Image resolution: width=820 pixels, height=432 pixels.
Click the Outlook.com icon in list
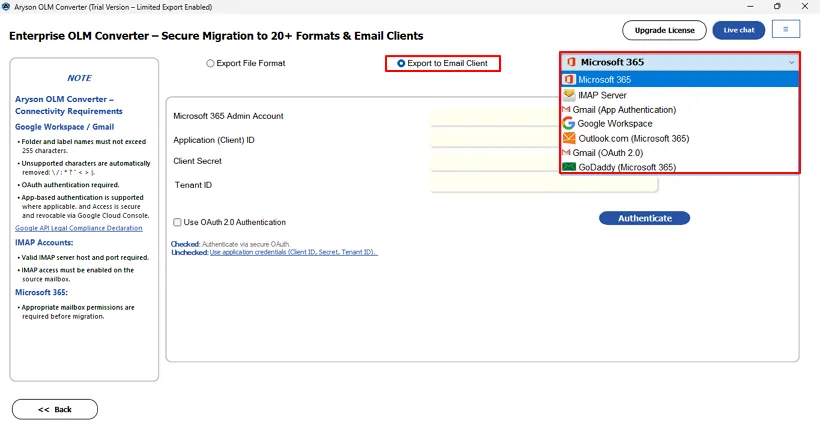569,138
